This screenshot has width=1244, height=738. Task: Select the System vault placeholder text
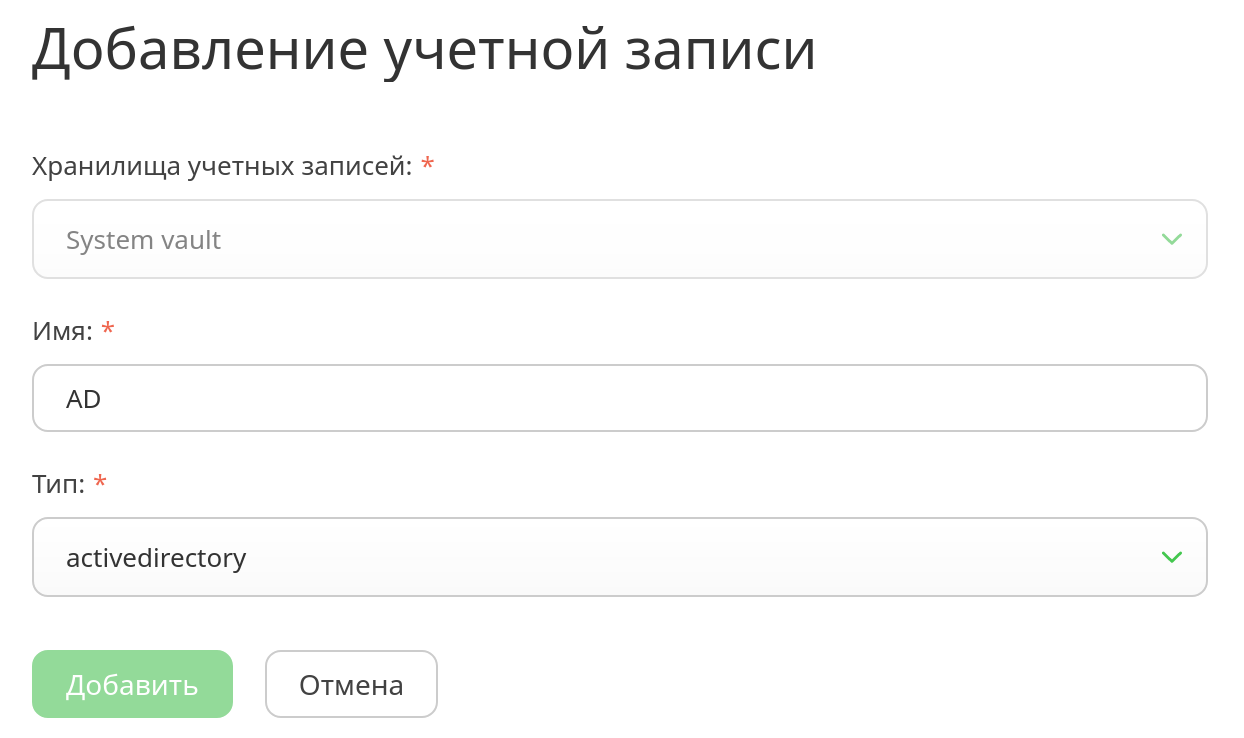pos(143,240)
